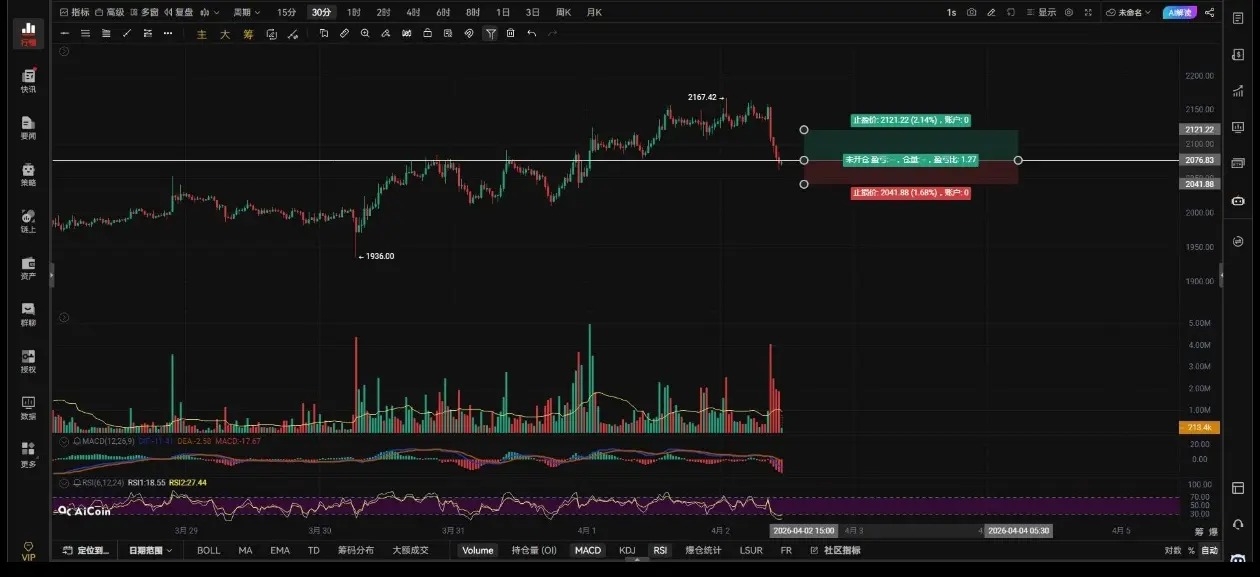Open the 快讯 news flash sidebar item
This screenshot has width=1260, height=577.
(28, 81)
